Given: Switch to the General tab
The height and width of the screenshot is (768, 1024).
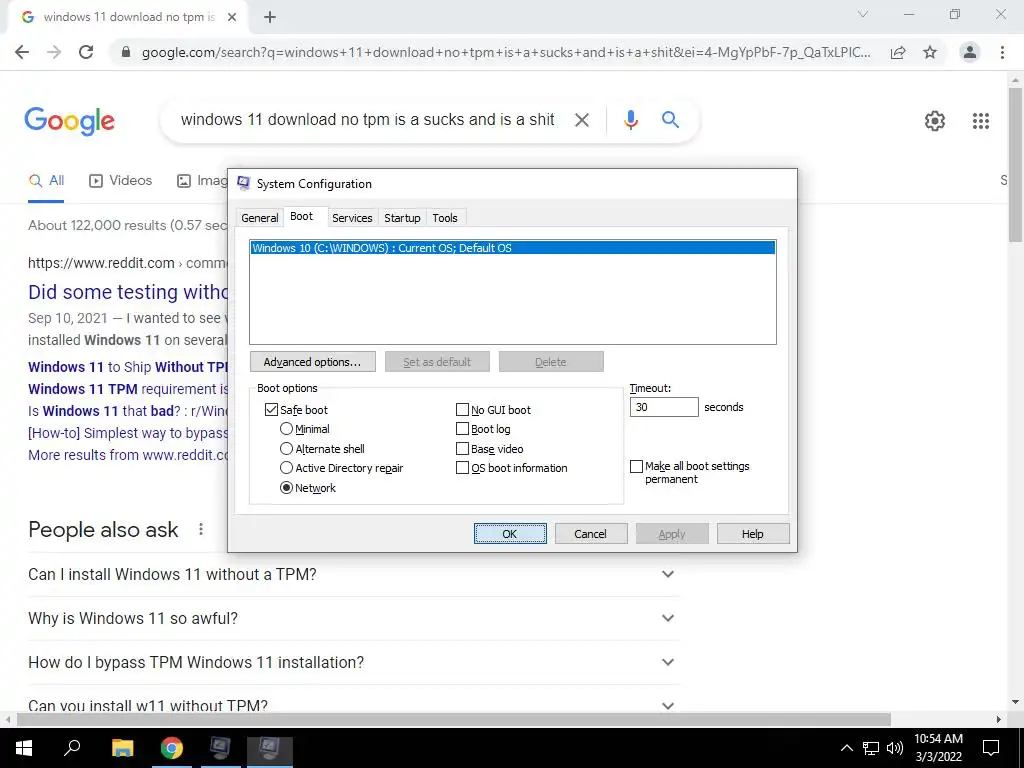Looking at the screenshot, I should 259,218.
